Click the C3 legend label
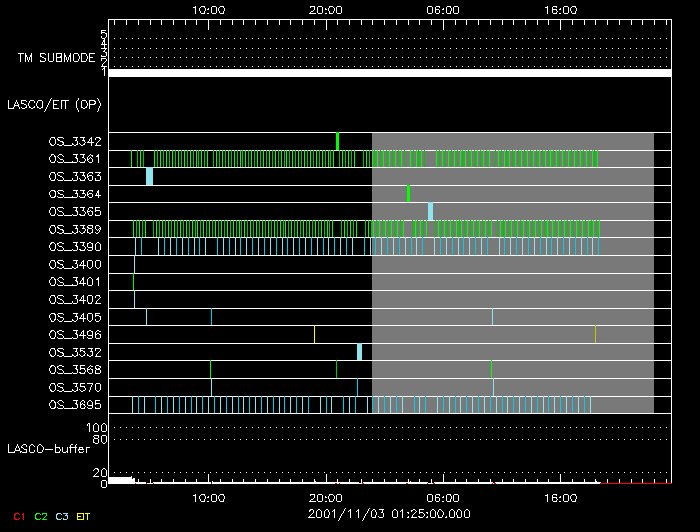The image size is (700, 532). 62,516
